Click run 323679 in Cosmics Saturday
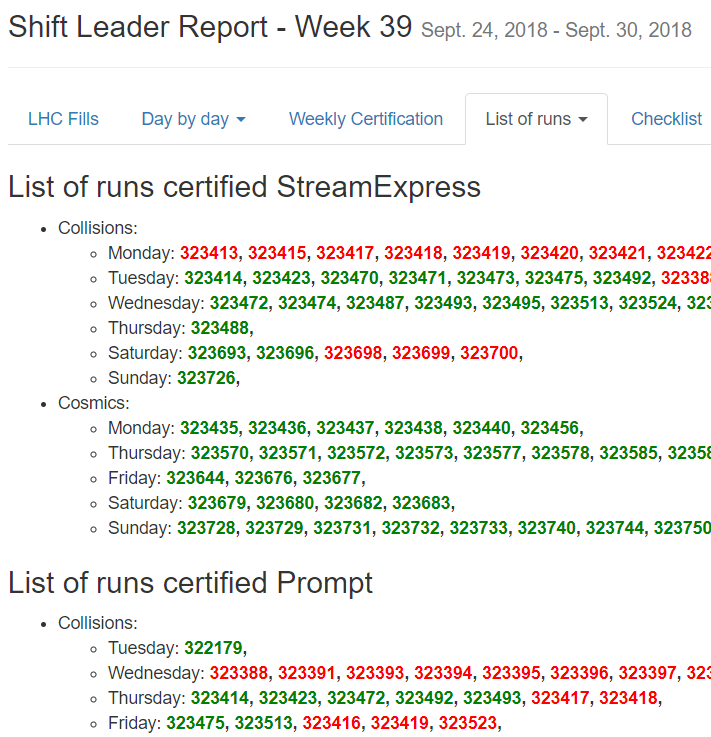711x737 pixels. pyautogui.click(x=217, y=503)
